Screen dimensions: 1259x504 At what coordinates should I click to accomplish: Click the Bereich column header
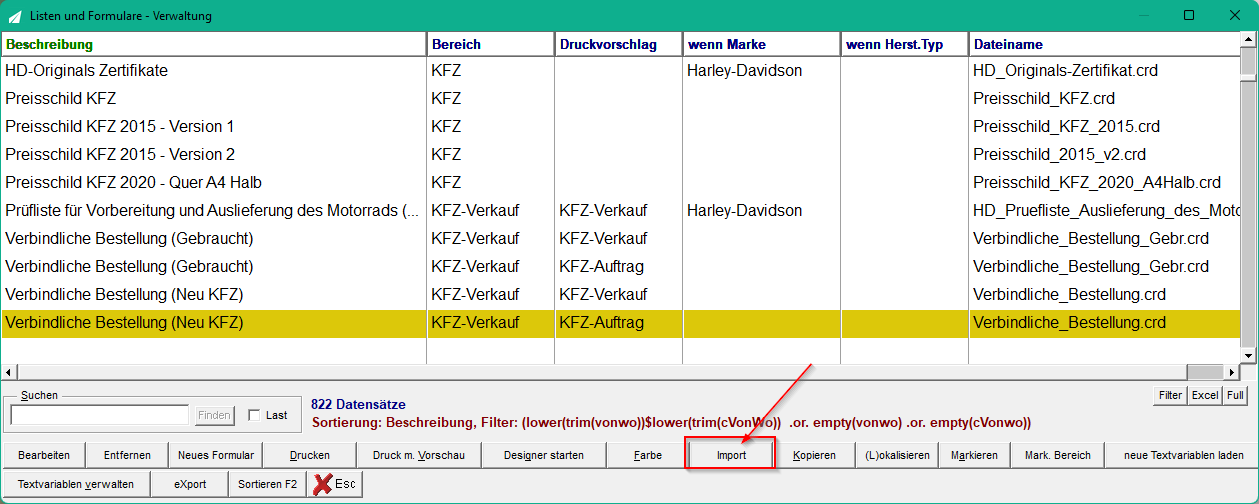pos(490,44)
